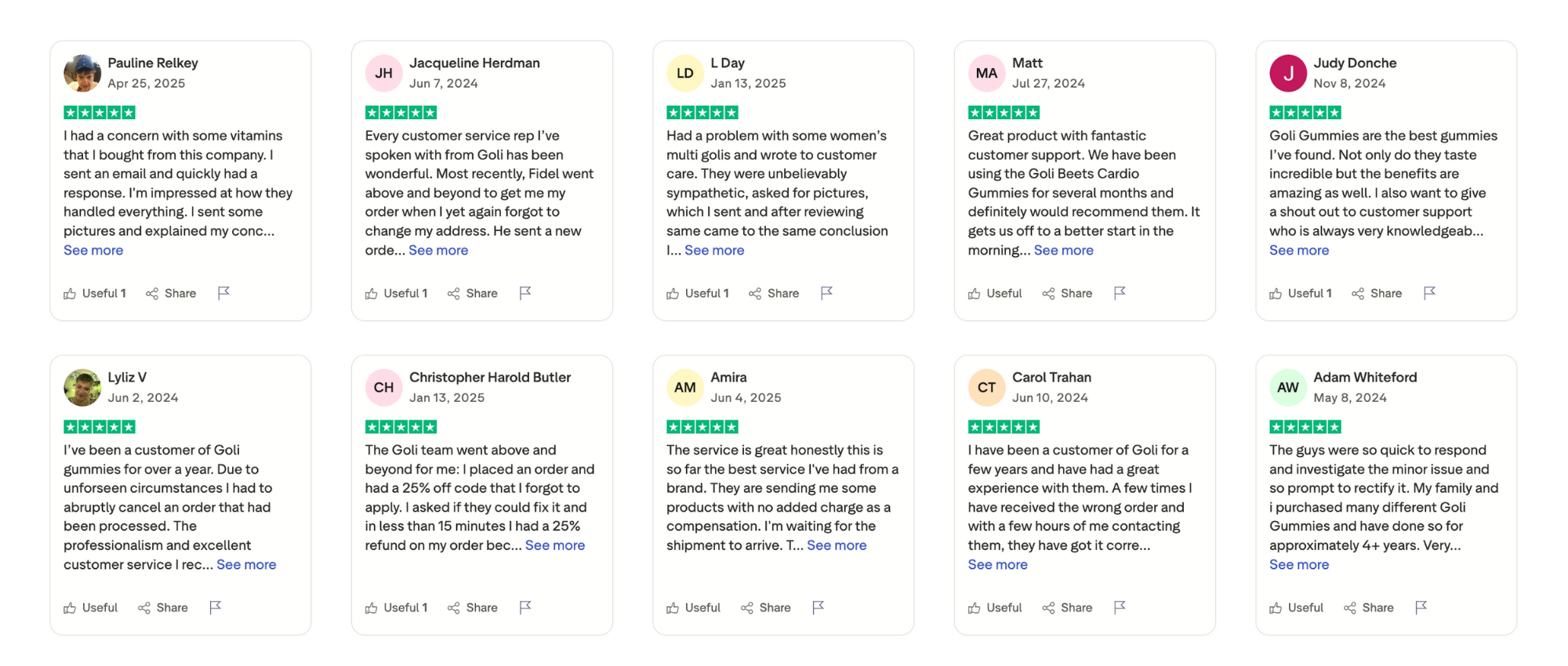
Task: Mark Matt's review as Useful
Action: 995,293
